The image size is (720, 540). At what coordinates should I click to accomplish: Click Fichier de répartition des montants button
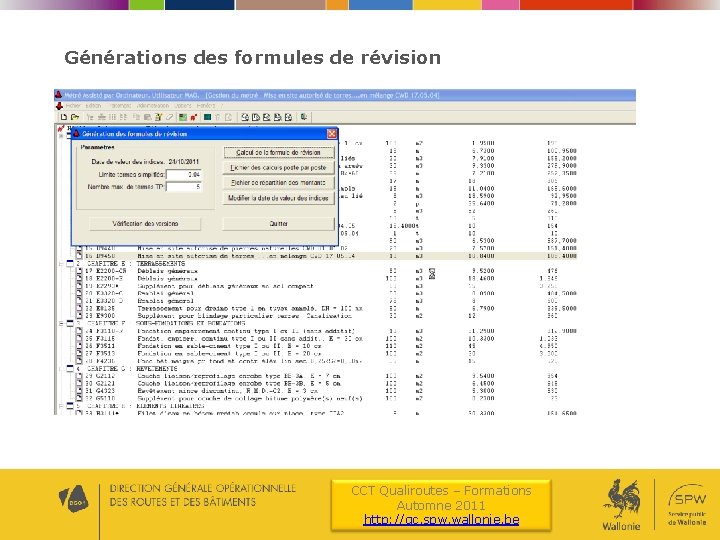click(x=278, y=183)
